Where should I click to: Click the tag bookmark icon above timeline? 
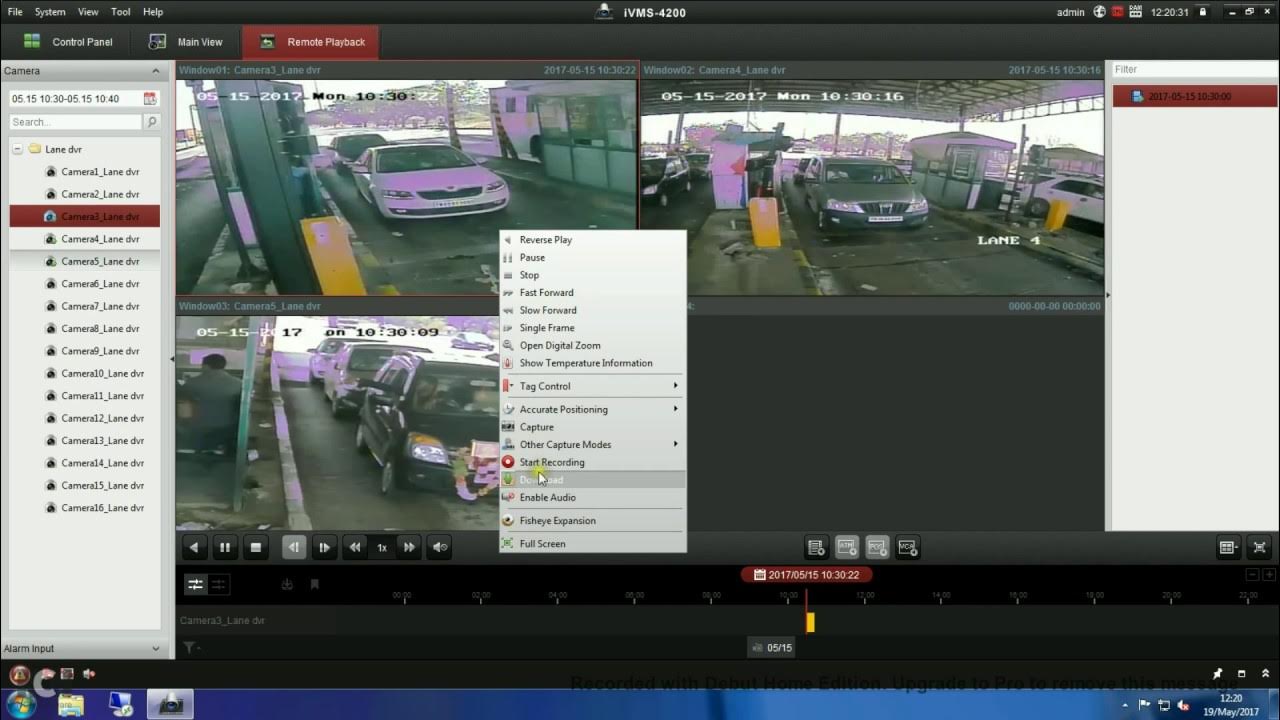pos(314,584)
